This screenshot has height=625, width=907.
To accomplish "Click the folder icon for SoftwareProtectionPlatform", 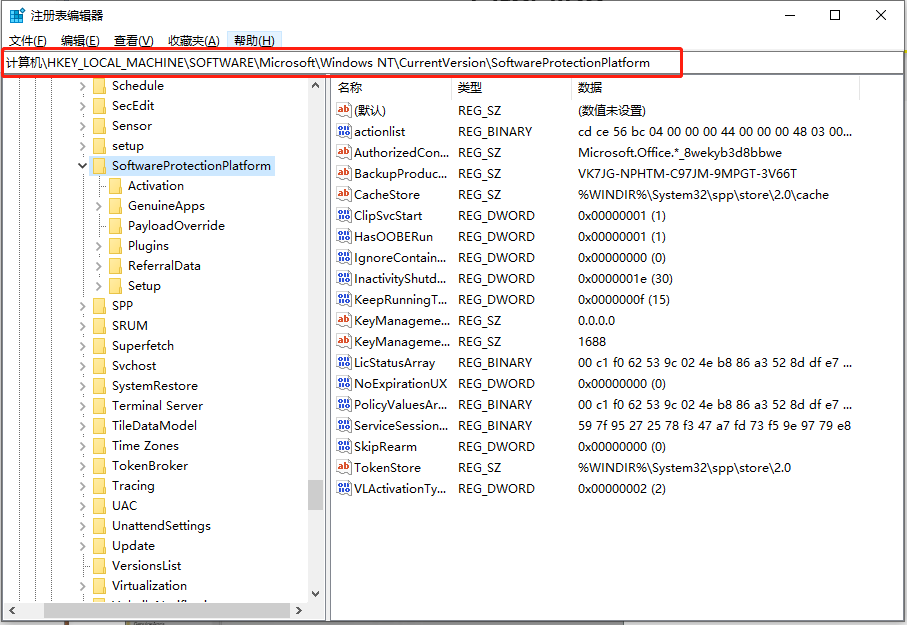I will 97,165.
